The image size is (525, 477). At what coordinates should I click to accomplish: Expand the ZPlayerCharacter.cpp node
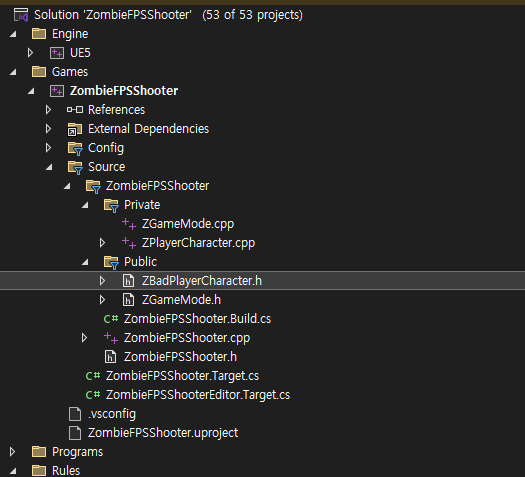[103, 243]
